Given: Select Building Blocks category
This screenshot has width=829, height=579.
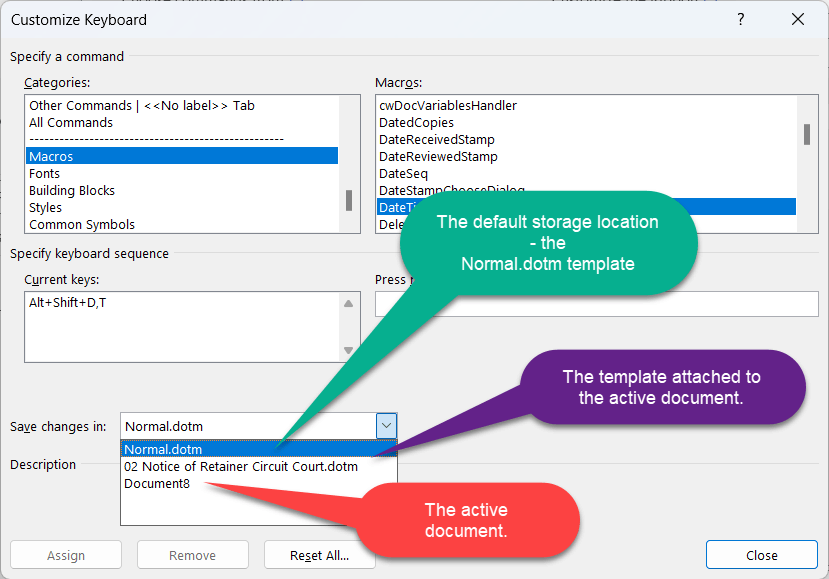Looking at the screenshot, I should pyautogui.click(x=72, y=190).
